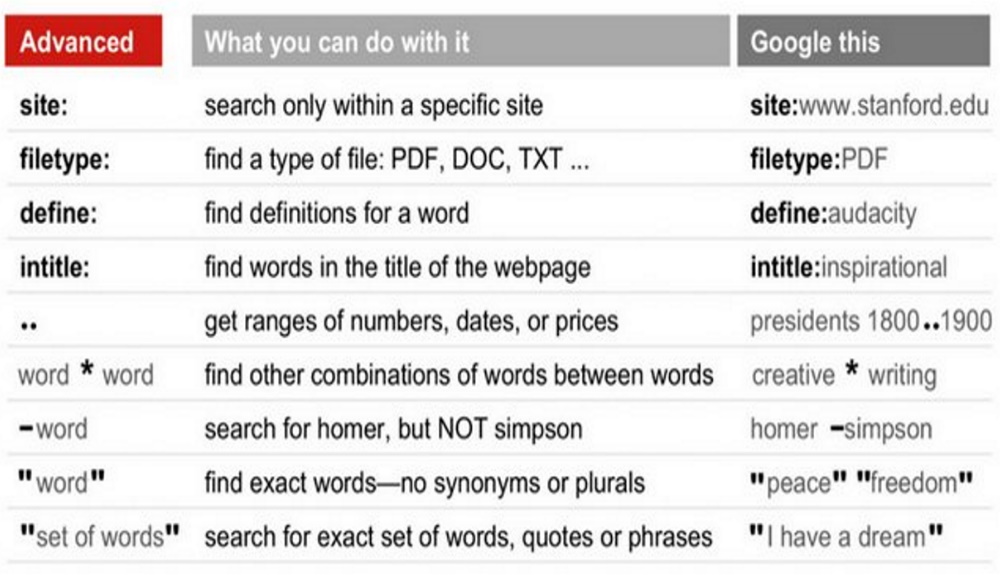Click the filetype: operator label
The height and width of the screenshot is (587, 1000).
coord(64,160)
